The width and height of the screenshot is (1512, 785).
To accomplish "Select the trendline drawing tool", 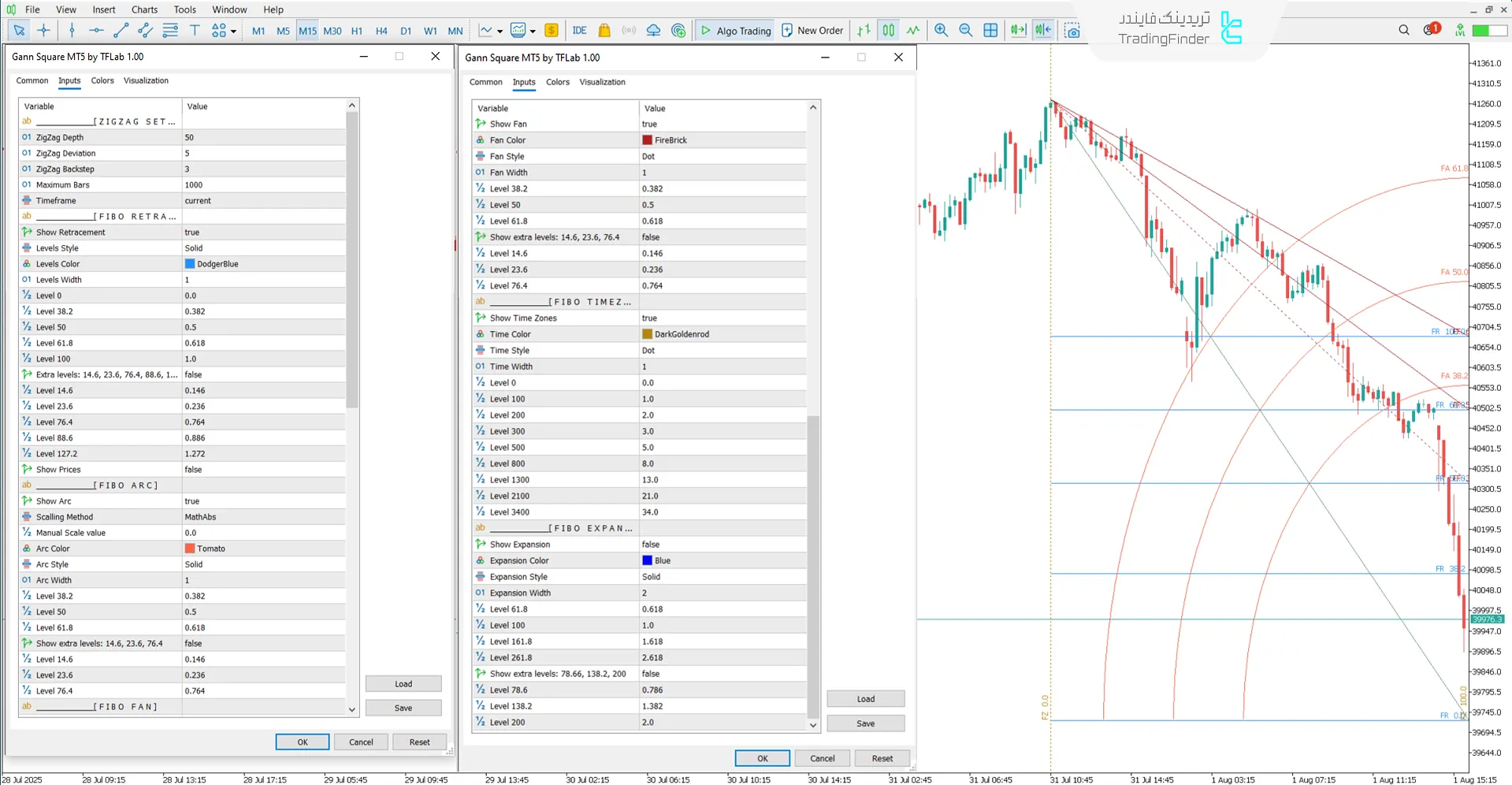I will point(121,30).
